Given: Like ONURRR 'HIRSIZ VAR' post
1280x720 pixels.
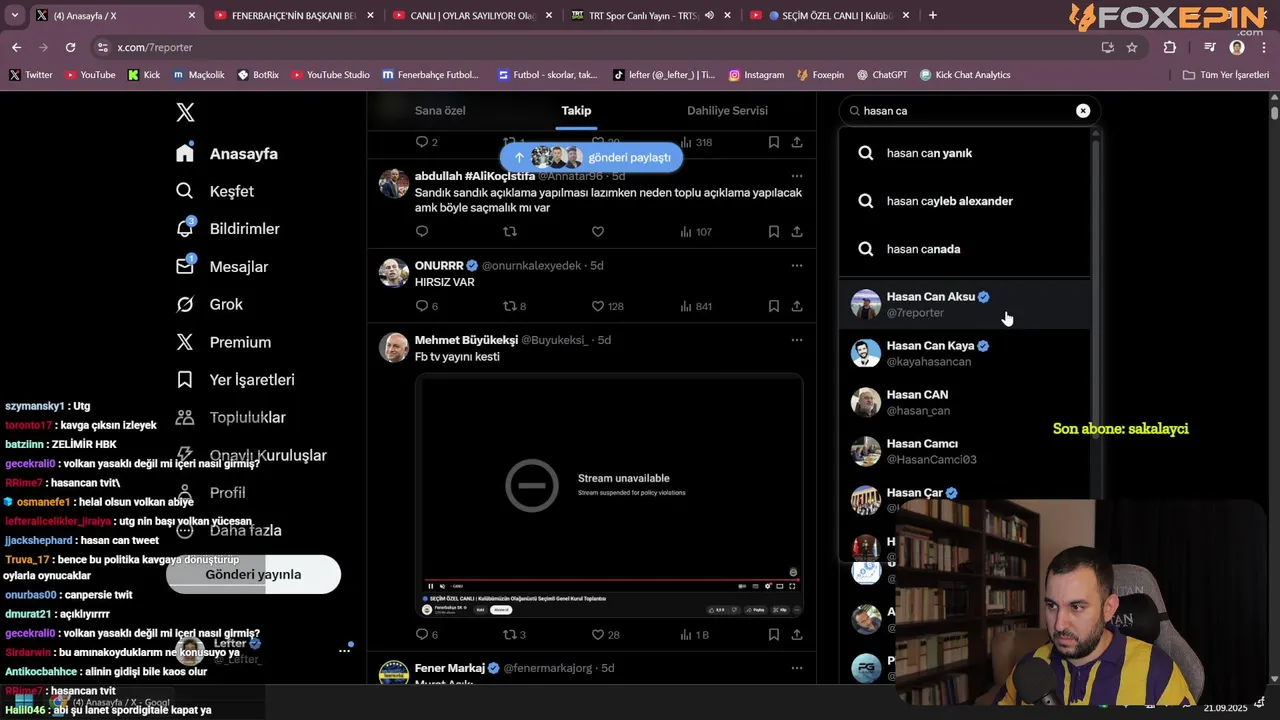Looking at the screenshot, I should pos(607,306).
